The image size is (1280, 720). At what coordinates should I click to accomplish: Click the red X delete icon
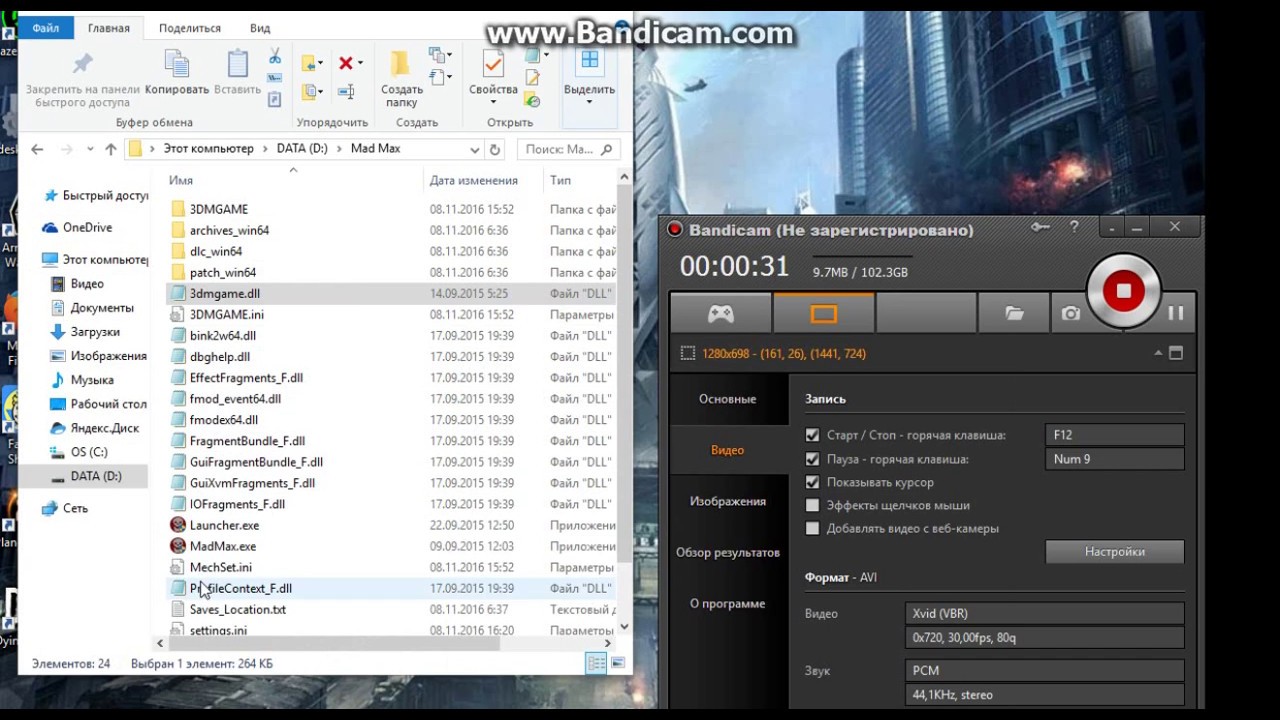click(x=346, y=63)
